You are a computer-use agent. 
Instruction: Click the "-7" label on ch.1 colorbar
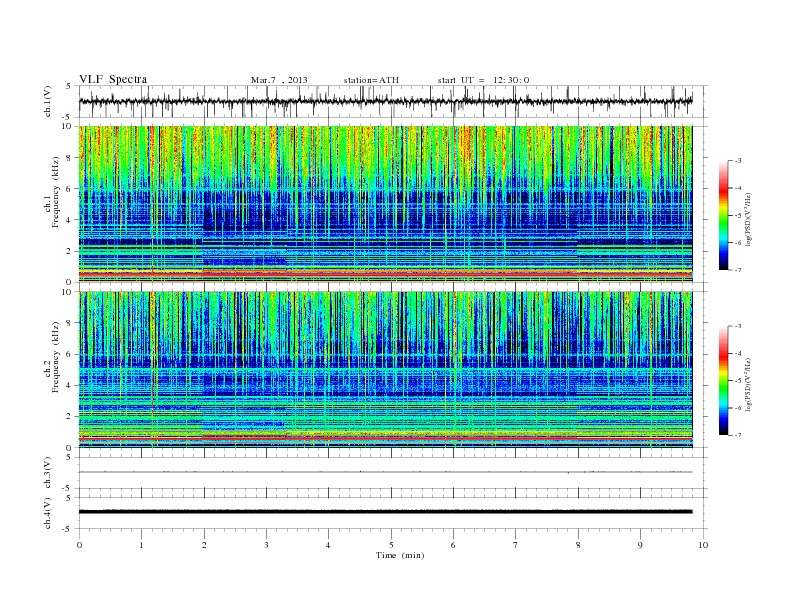tap(737, 270)
